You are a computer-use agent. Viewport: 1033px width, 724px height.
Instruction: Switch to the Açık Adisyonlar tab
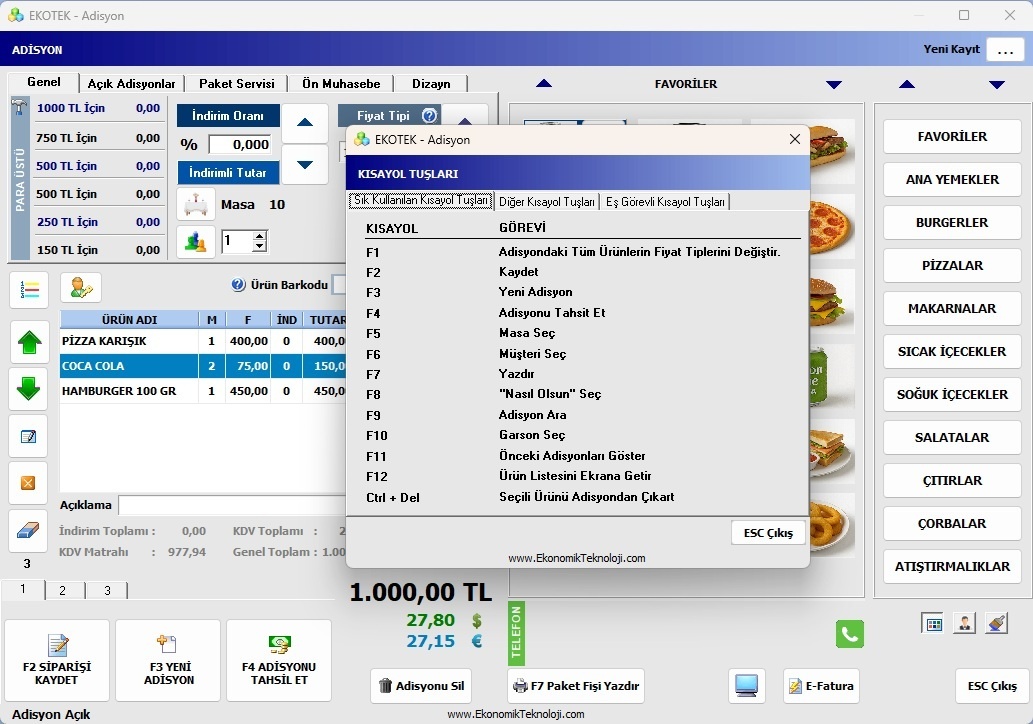coord(131,84)
